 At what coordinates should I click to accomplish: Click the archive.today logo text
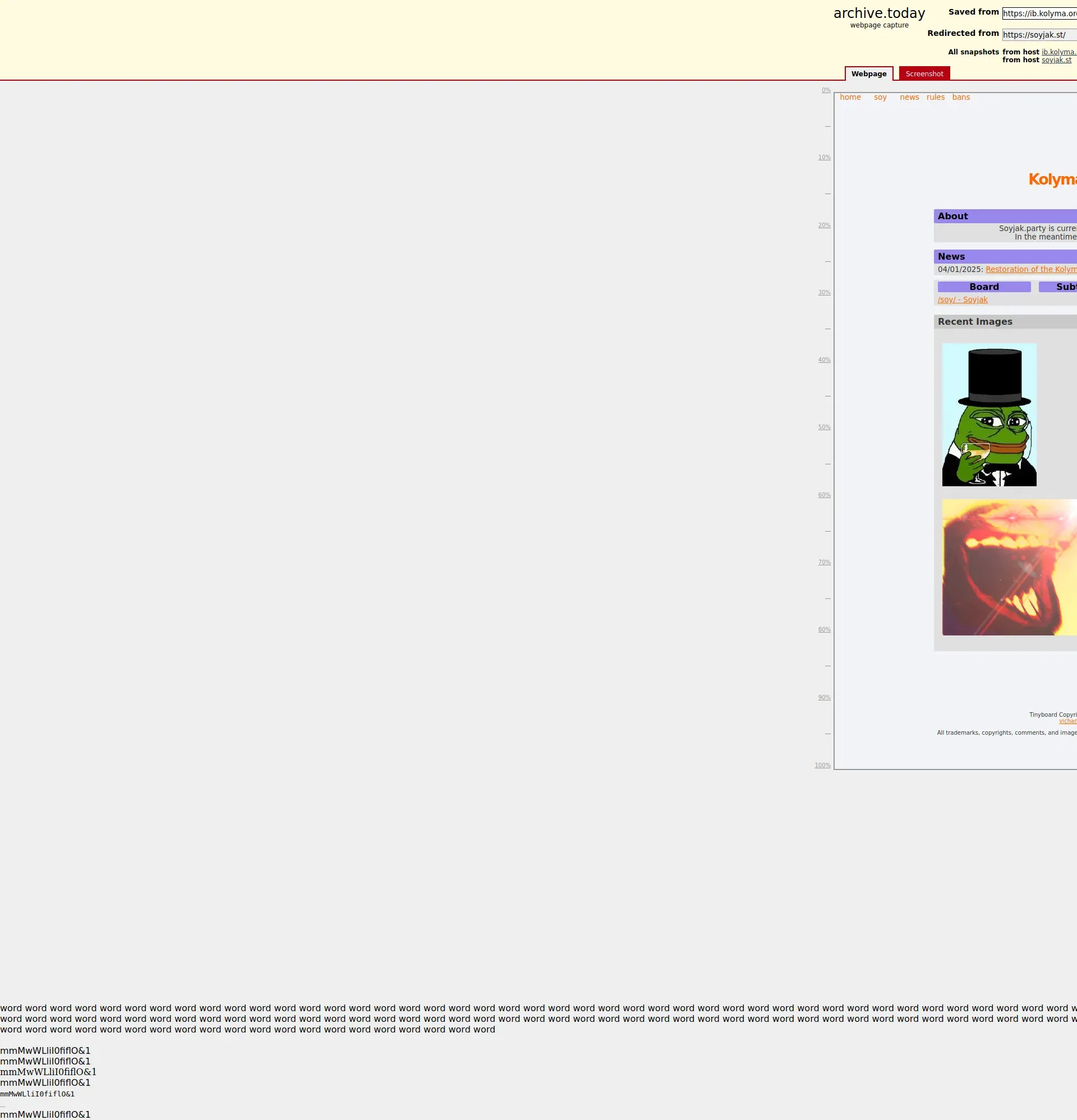878,13
